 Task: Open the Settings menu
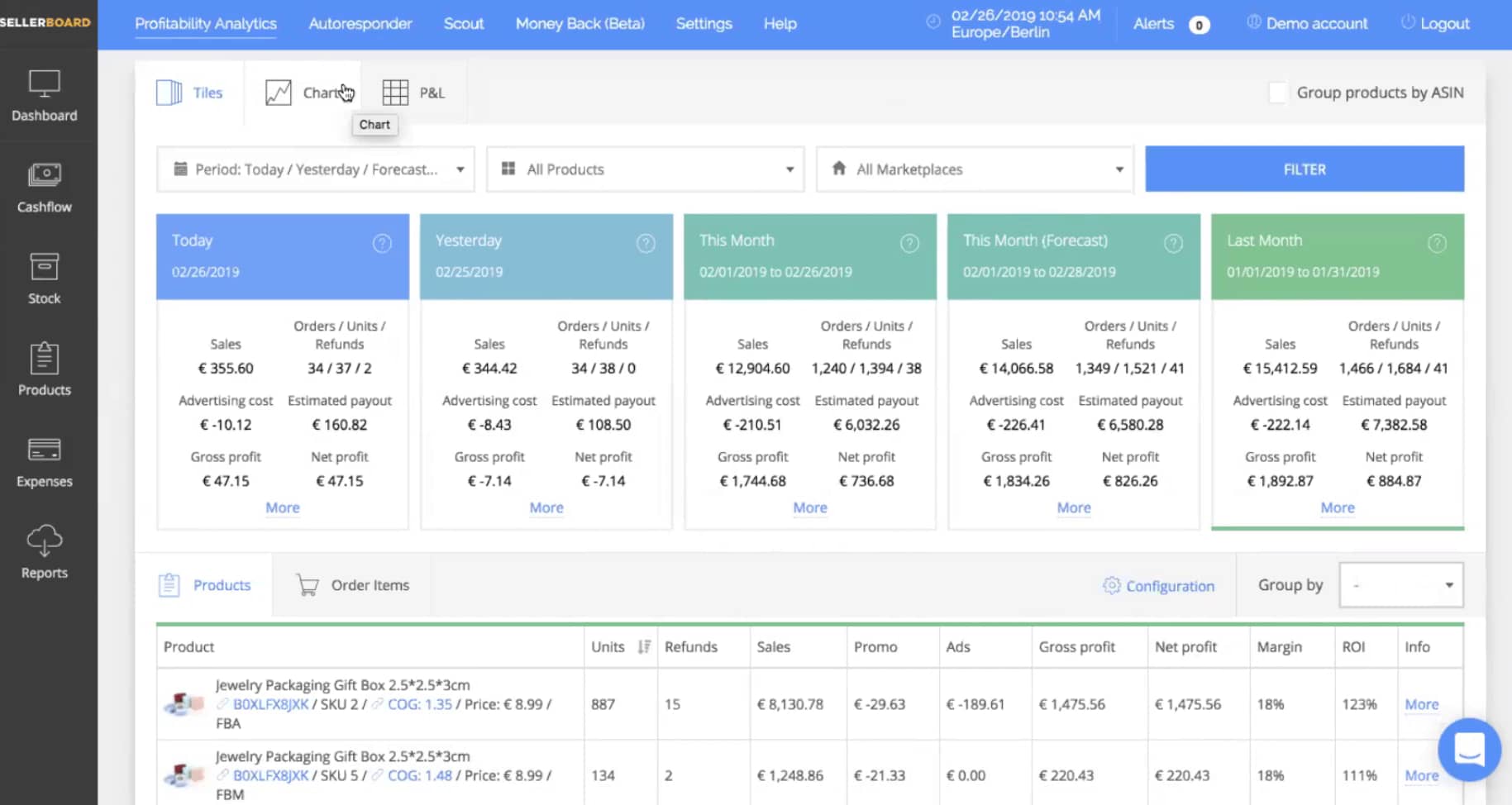[704, 24]
